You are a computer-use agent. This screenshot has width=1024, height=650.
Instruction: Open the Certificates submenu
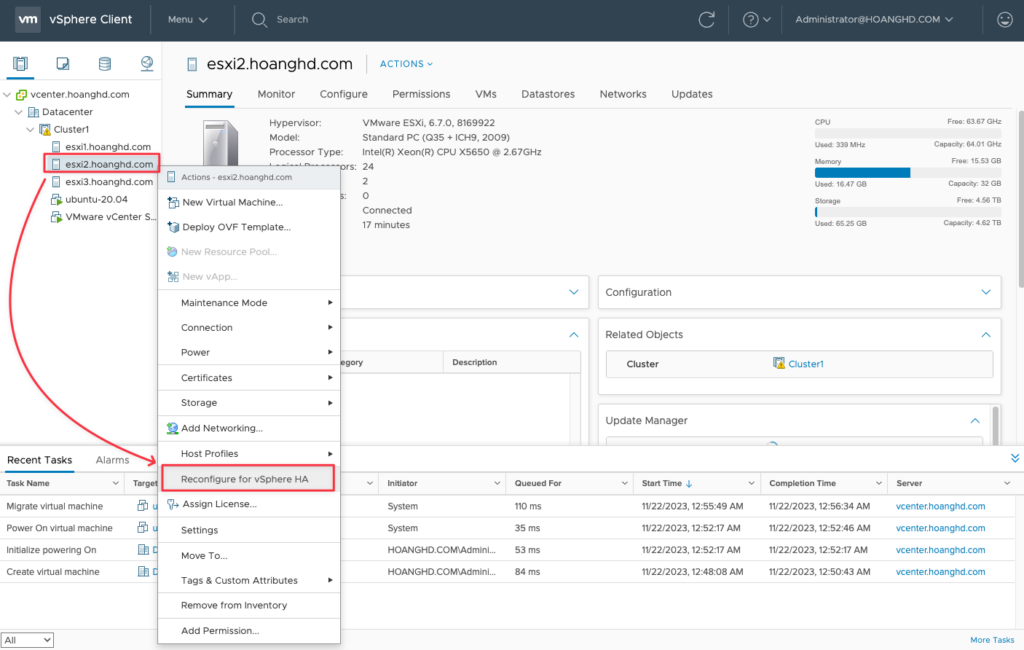tap(249, 378)
